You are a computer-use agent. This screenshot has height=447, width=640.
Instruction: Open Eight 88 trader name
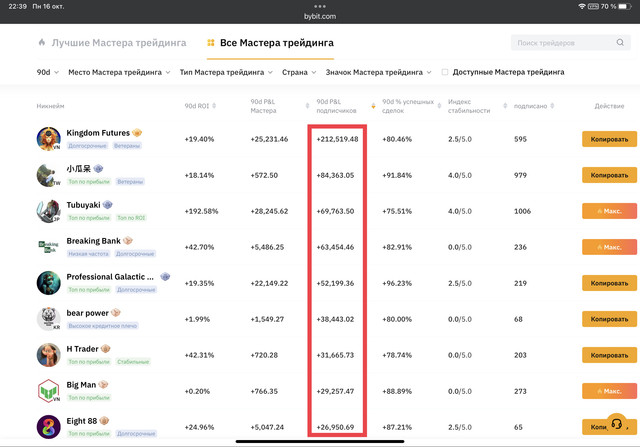(82, 421)
